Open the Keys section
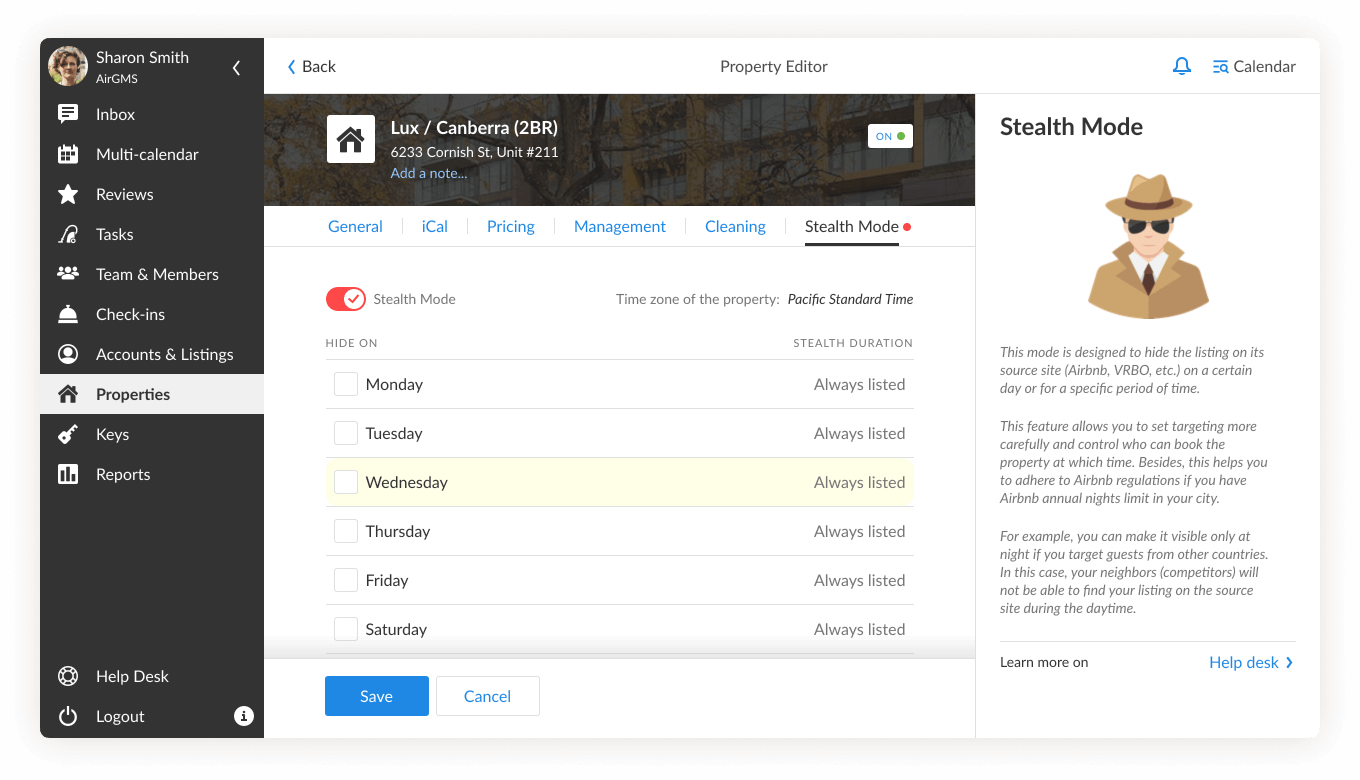This screenshot has height=780, width=1360. click(x=112, y=434)
